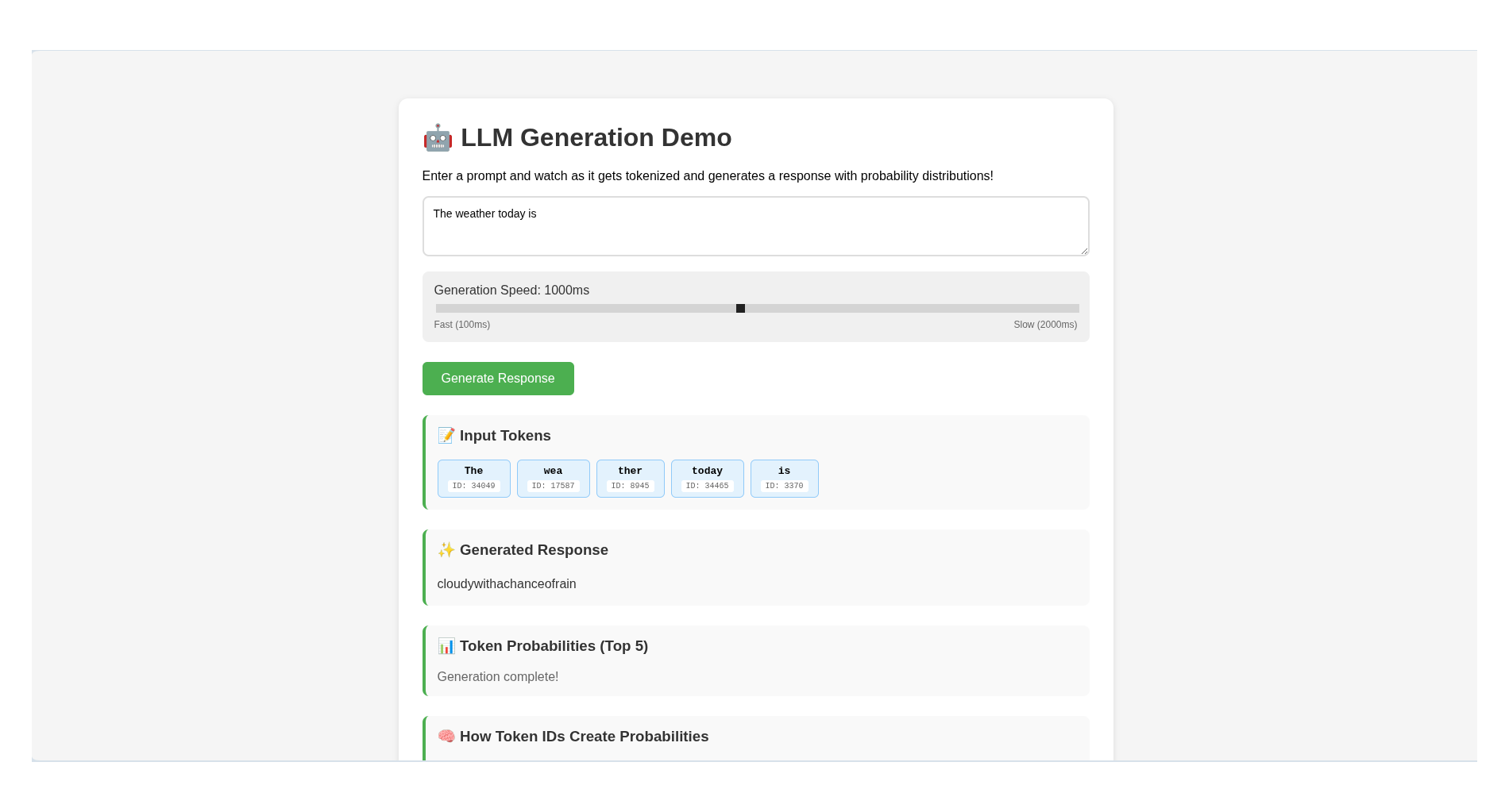The height and width of the screenshot is (812, 1509).
Task: Click the generated text "cloudywithachanceofrain"
Action: pos(507,584)
